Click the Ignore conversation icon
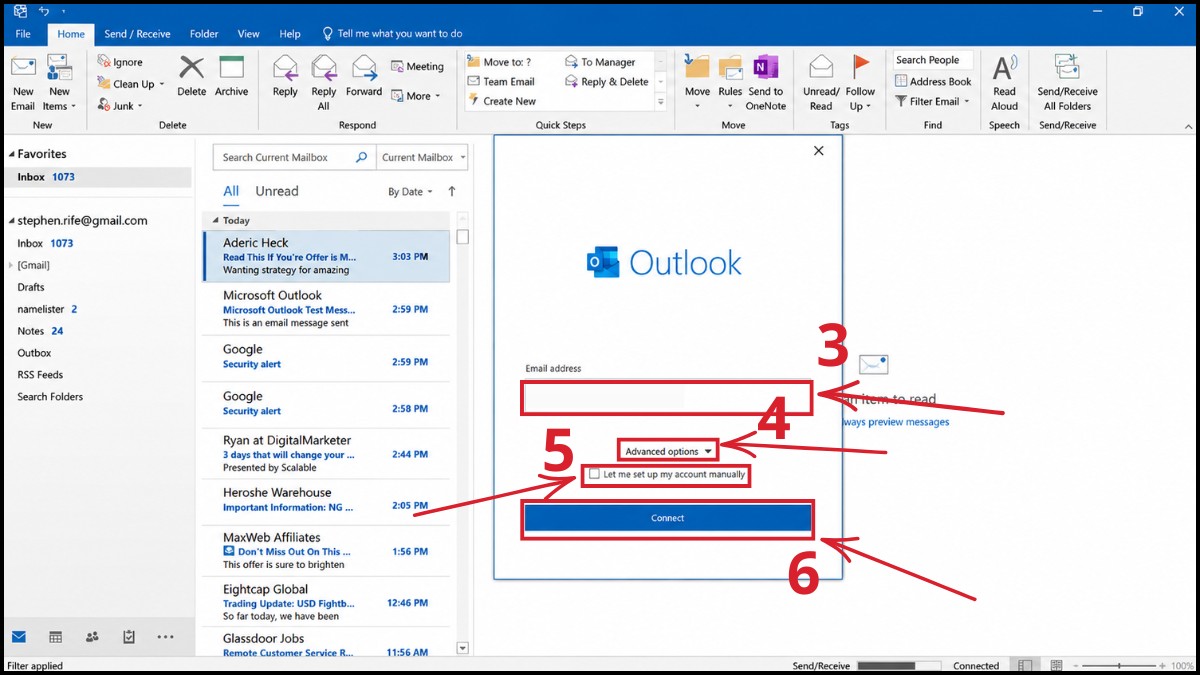This screenshot has width=1200, height=675. pos(121,62)
